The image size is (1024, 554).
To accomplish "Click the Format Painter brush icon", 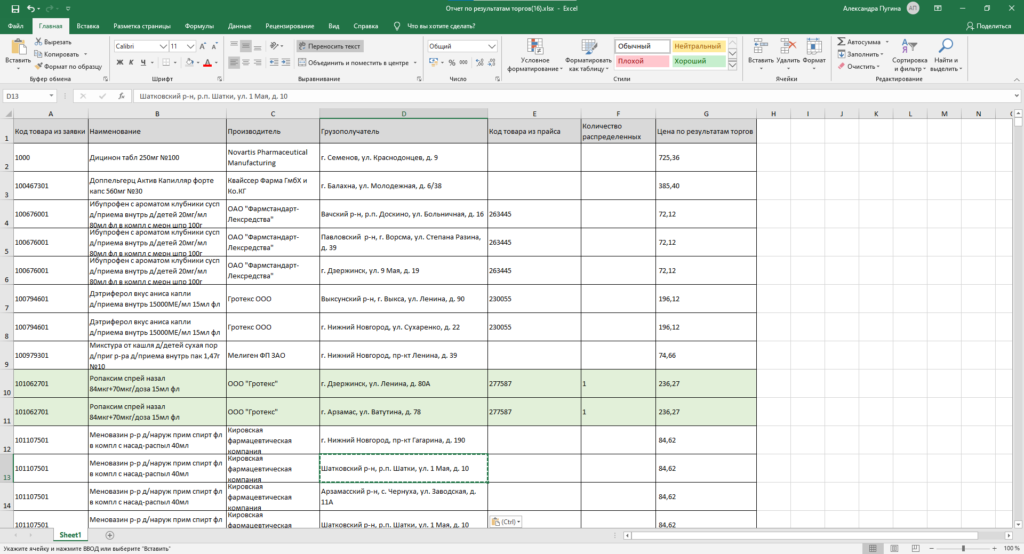I will tap(39, 66).
